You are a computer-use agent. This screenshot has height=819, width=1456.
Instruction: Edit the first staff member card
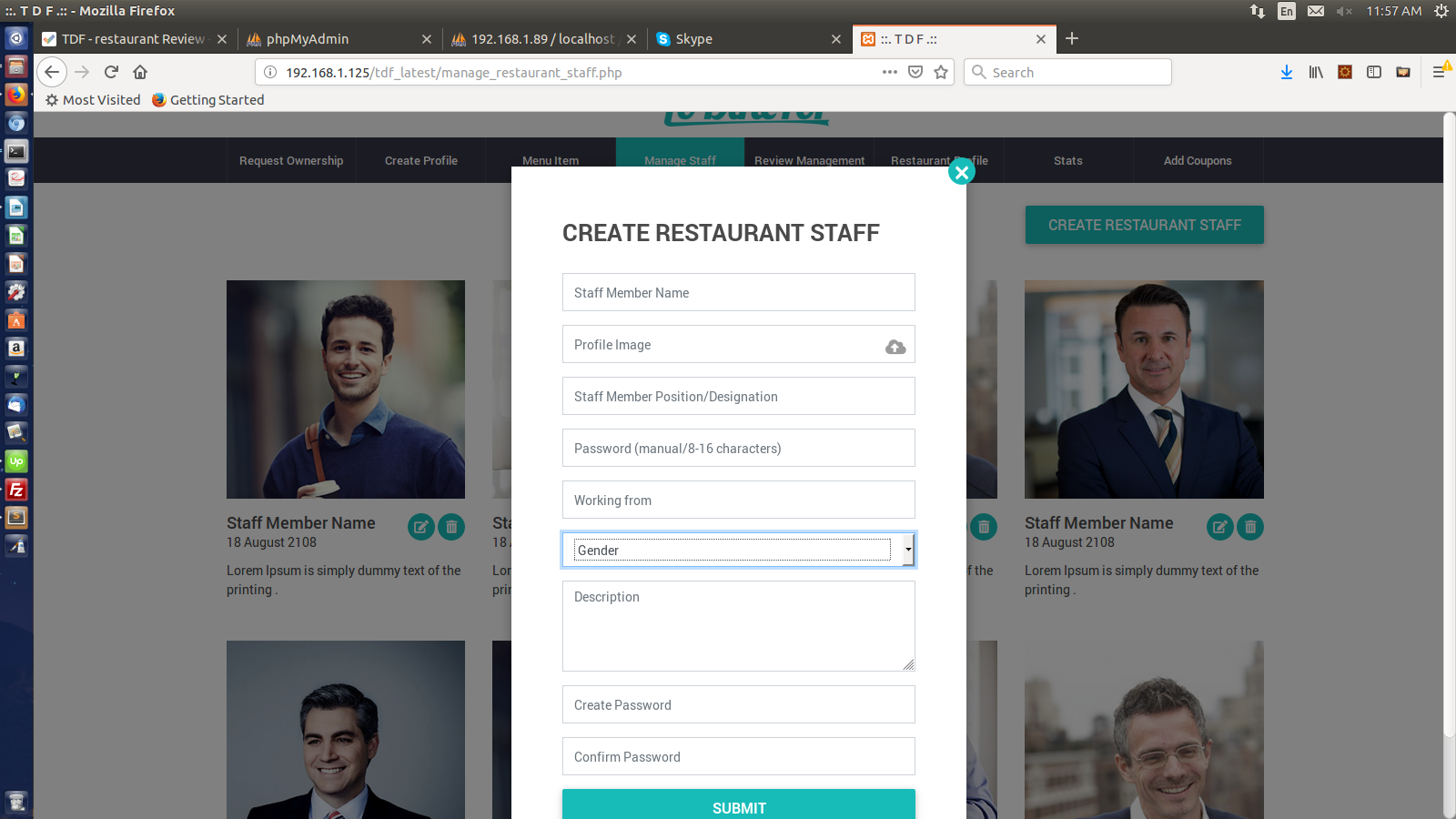coord(420,527)
